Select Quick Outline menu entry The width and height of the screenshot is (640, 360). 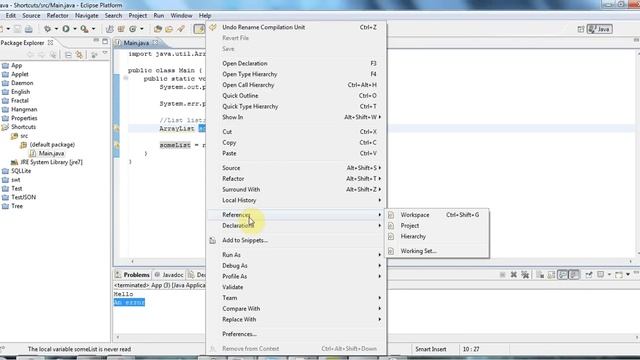297,96
